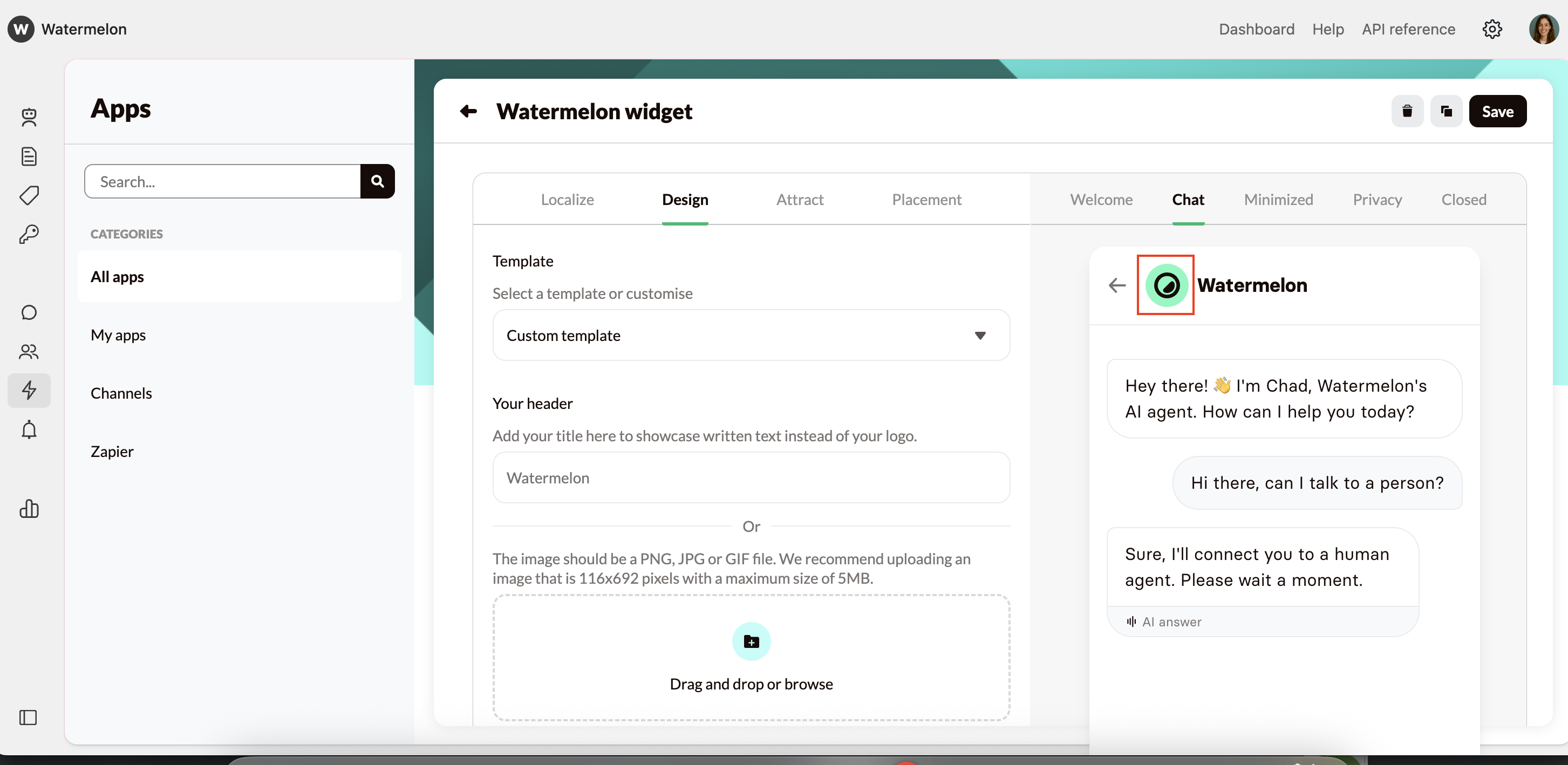Click the key icon in left sidebar
This screenshot has width=1568, height=765.
coord(29,234)
